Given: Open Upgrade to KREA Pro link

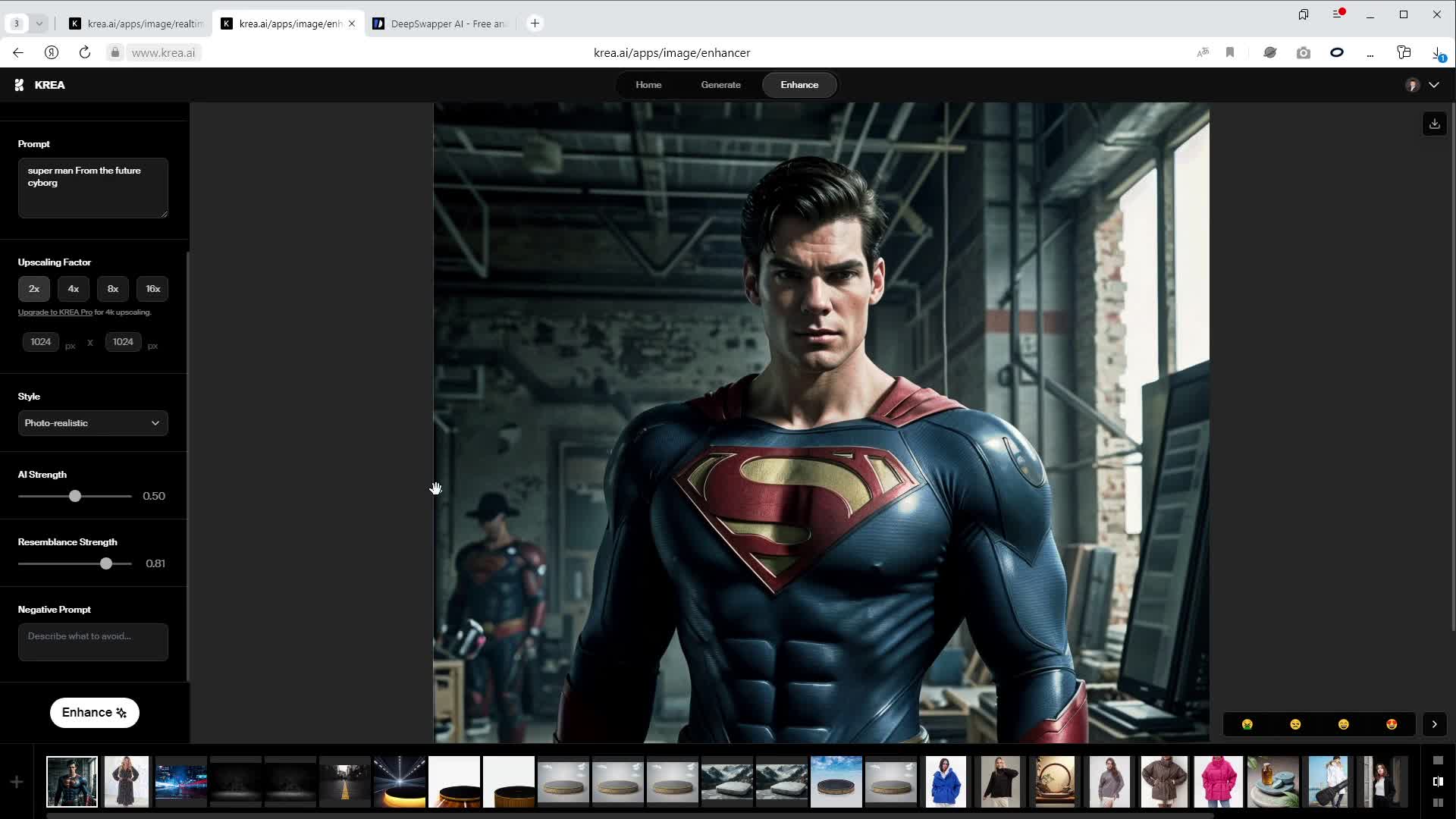Looking at the screenshot, I should click(x=55, y=312).
